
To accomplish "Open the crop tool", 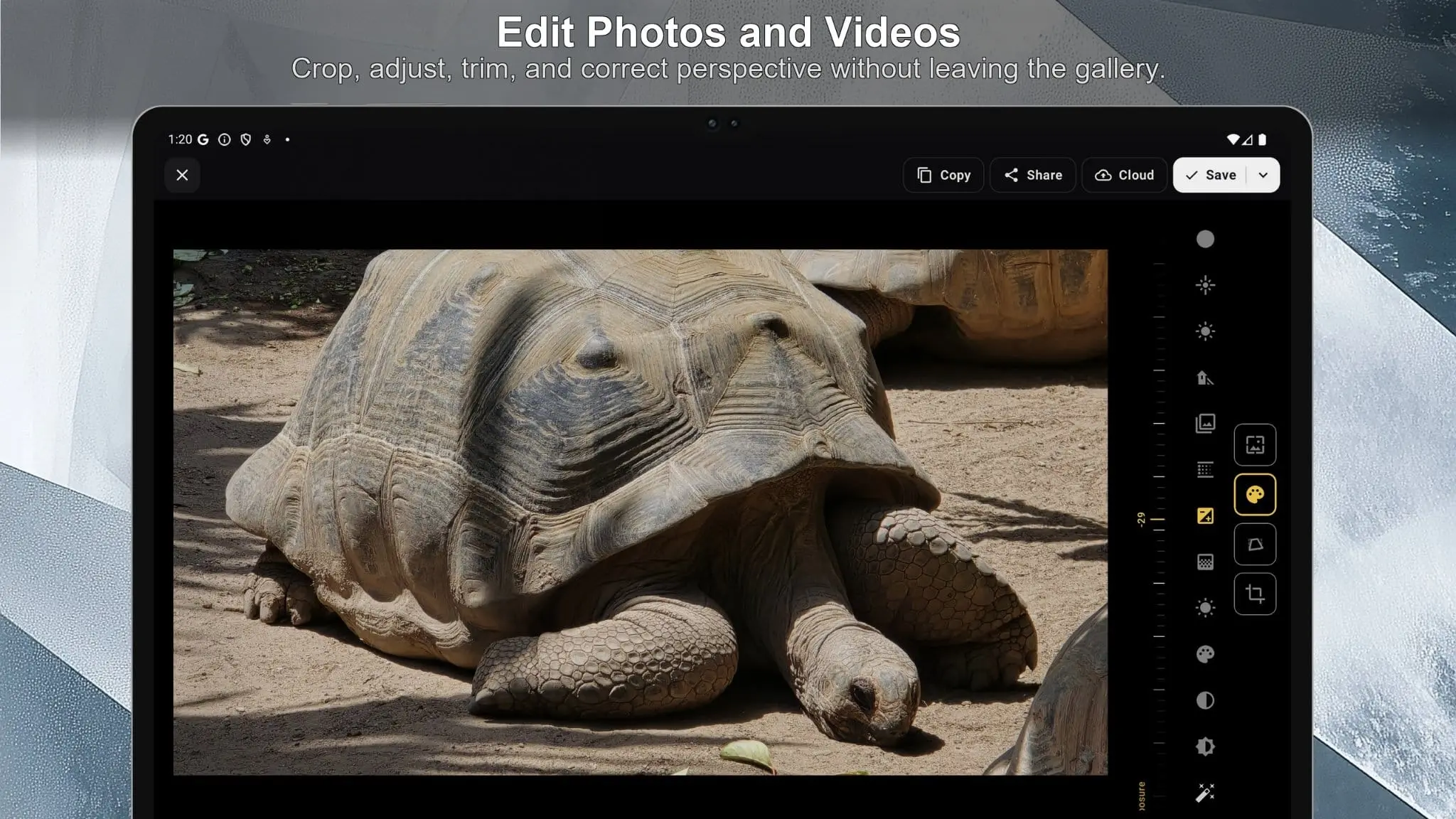I will 1255,594.
